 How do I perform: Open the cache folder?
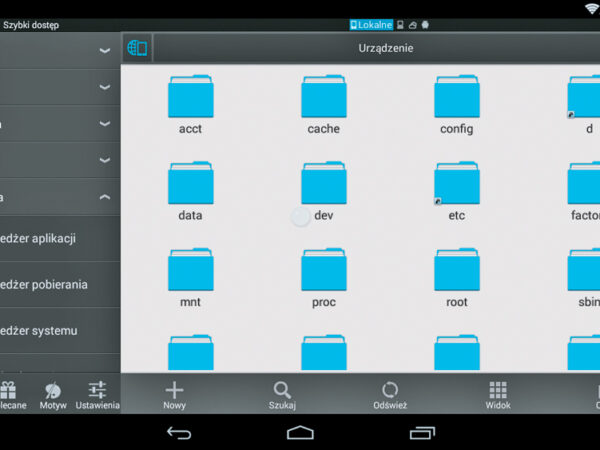click(323, 104)
